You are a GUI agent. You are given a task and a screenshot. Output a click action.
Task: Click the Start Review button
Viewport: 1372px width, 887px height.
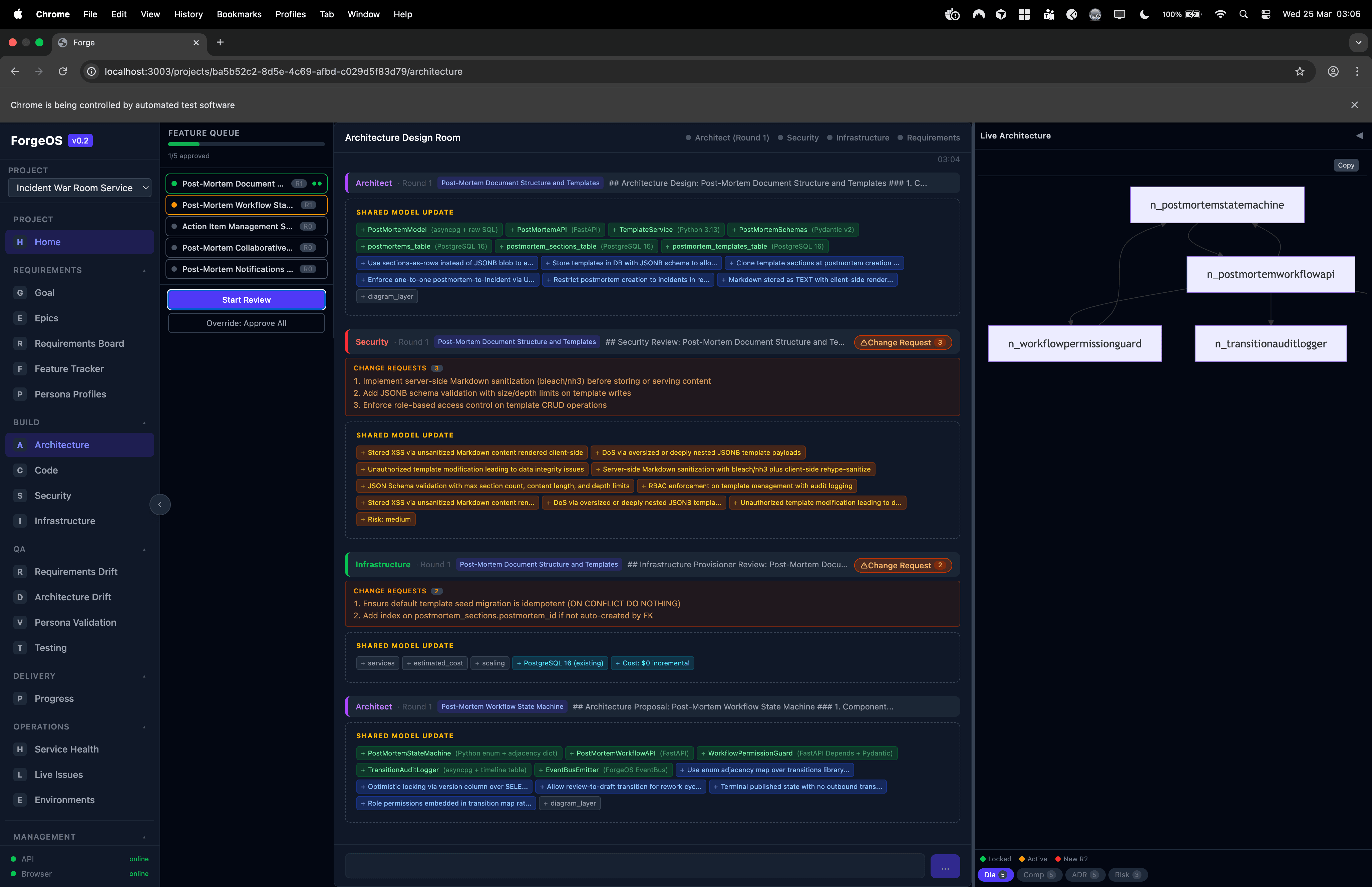tap(246, 300)
